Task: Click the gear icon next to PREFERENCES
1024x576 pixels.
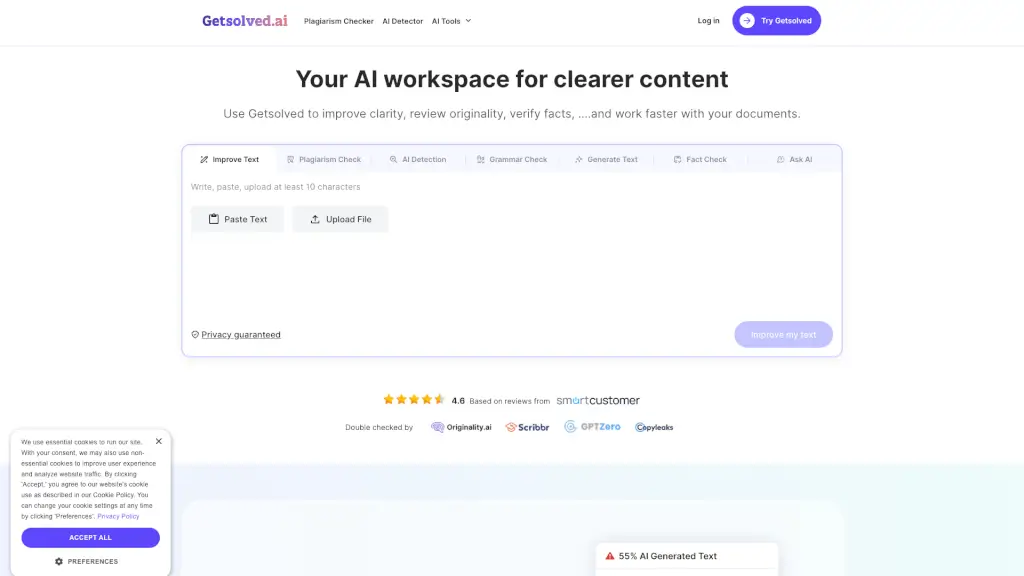Action: 59,562
